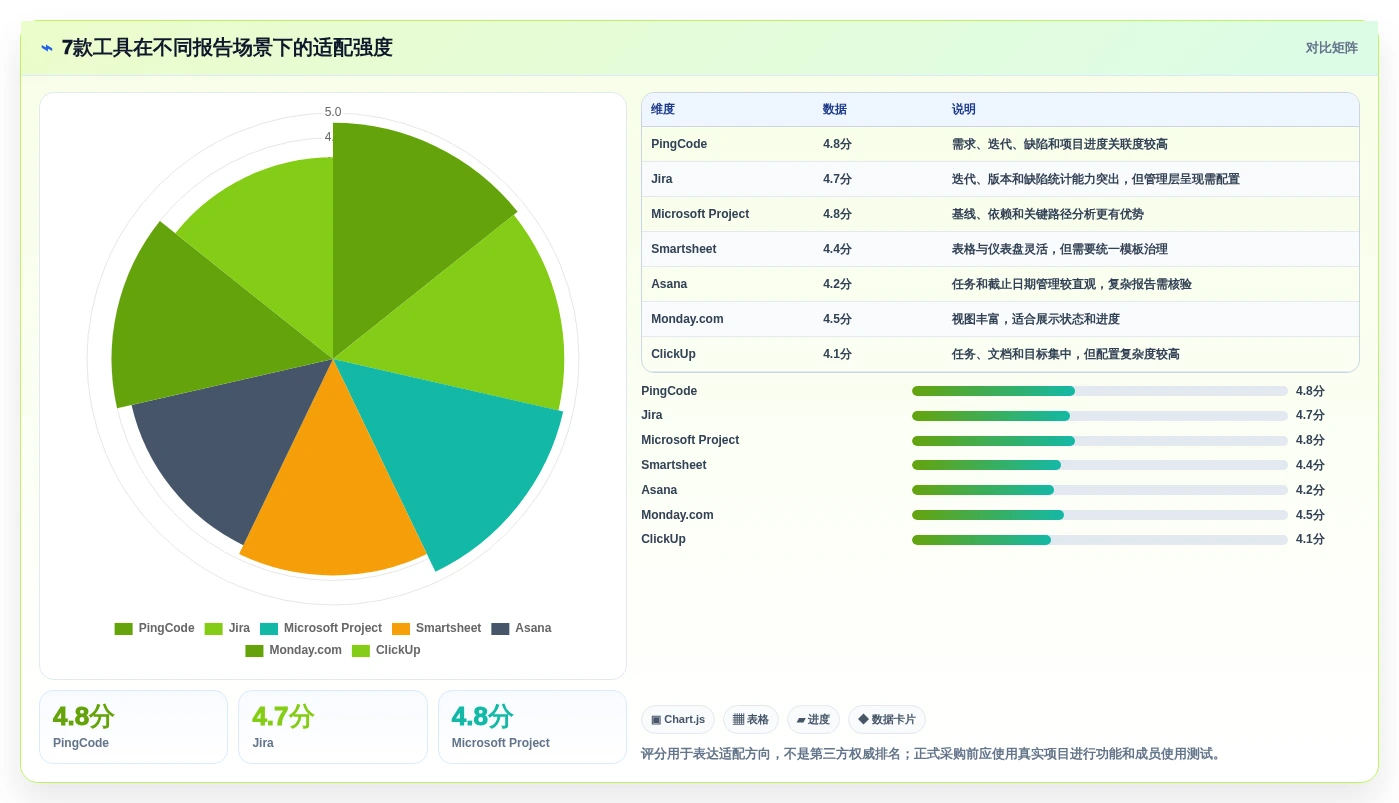The width and height of the screenshot is (1399, 803).
Task: Click the Asana progress bar
Action: (x=1100, y=490)
